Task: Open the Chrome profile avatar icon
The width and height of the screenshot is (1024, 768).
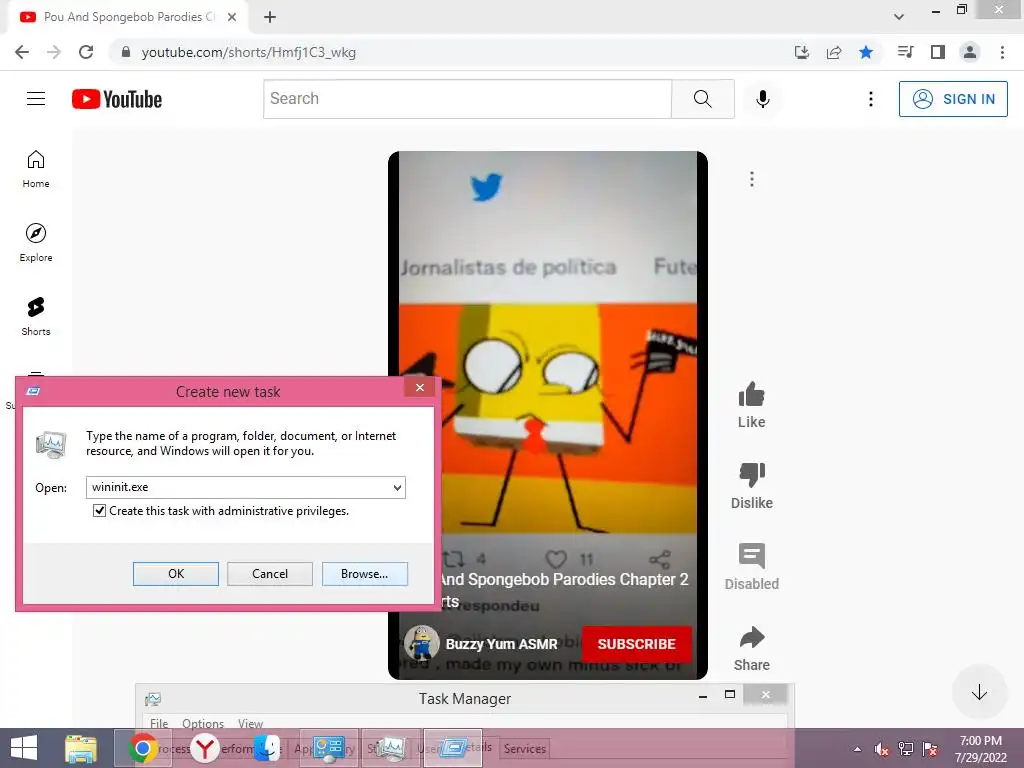Action: (x=970, y=52)
